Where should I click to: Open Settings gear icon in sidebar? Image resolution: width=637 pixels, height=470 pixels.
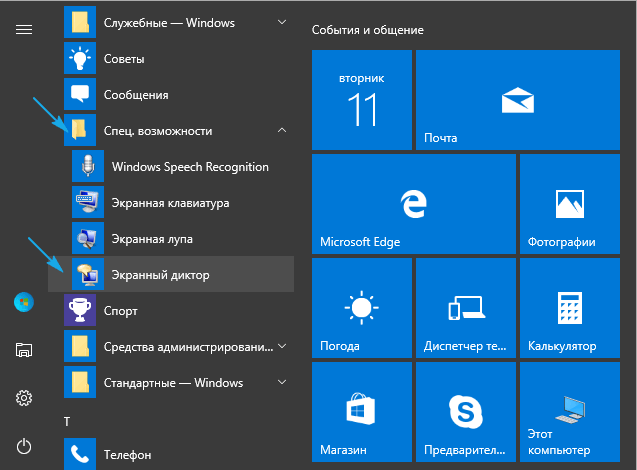coord(24,398)
